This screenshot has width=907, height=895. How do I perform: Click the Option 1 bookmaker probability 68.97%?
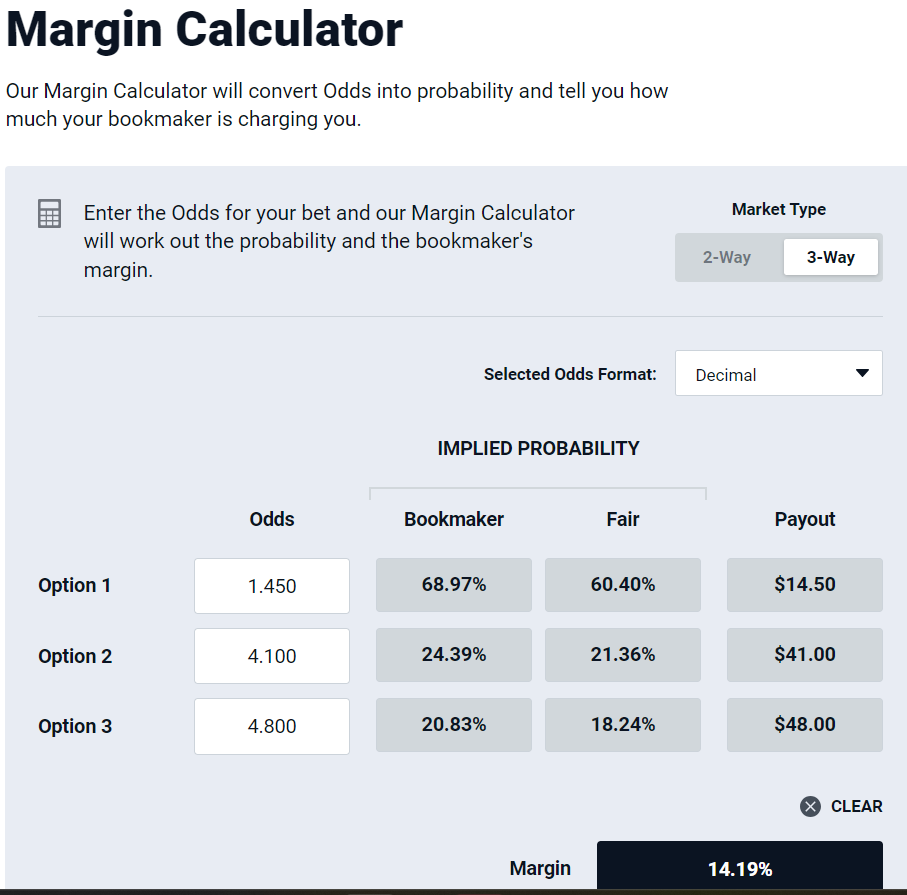pos(454,585)
